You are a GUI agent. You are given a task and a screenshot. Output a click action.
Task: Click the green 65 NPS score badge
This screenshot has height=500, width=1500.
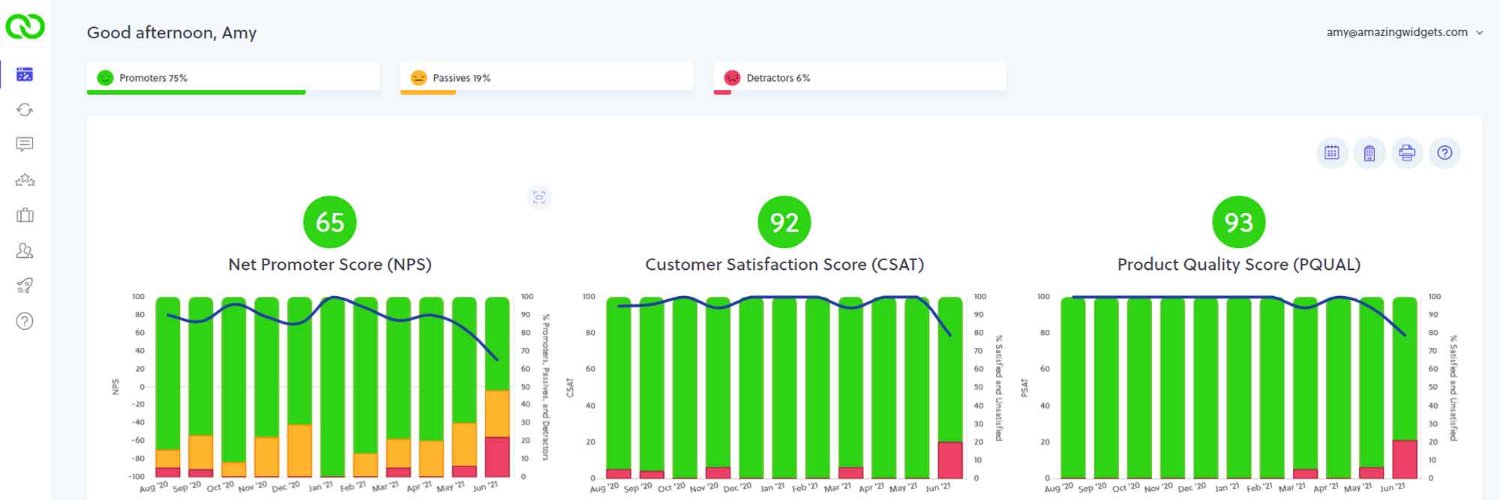click(330, 223)
